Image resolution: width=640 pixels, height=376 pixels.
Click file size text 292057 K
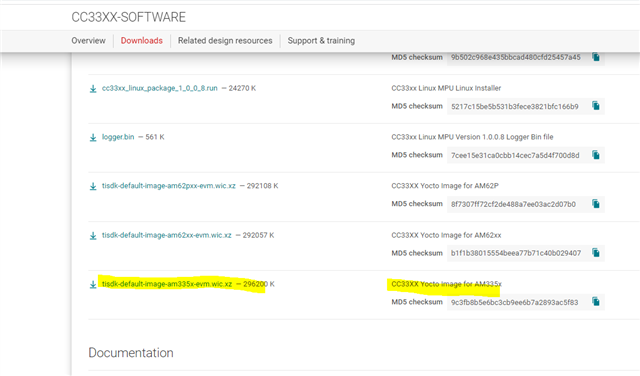pyautogui.click(x=258, y=235)
